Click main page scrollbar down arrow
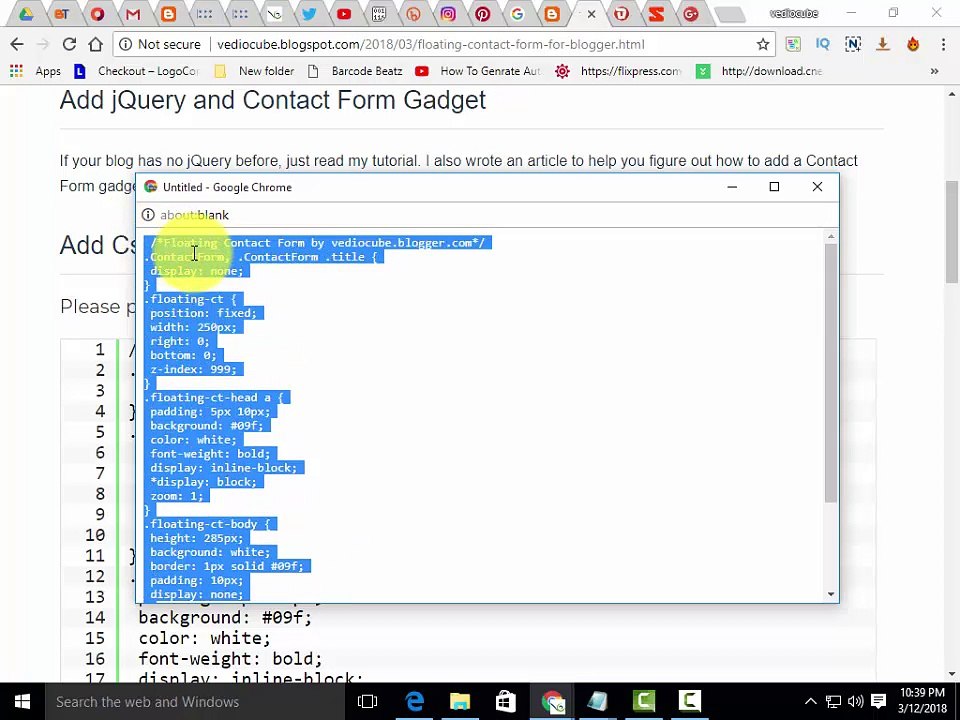The width and height of the screenshot is (960, 720). click(x=952, y=674)
